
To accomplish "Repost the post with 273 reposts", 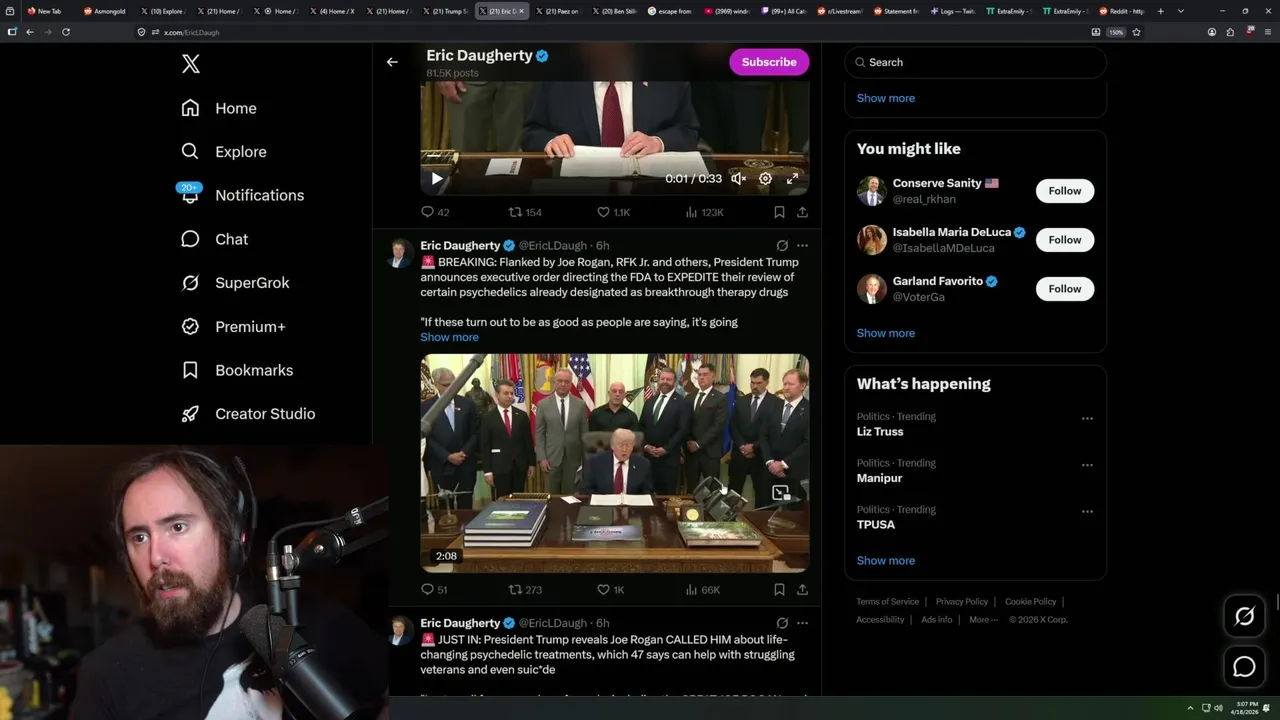I will coord(526,590).
